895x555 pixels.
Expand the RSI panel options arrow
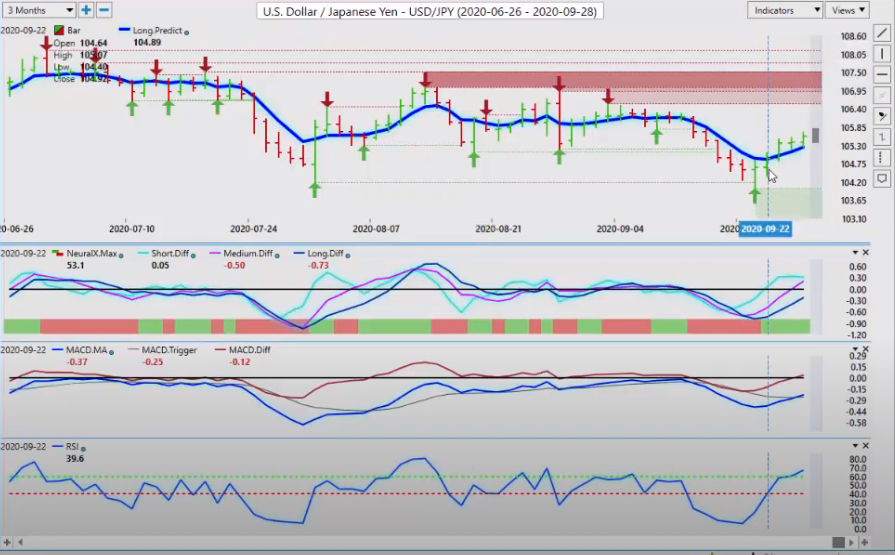[855, 445]
